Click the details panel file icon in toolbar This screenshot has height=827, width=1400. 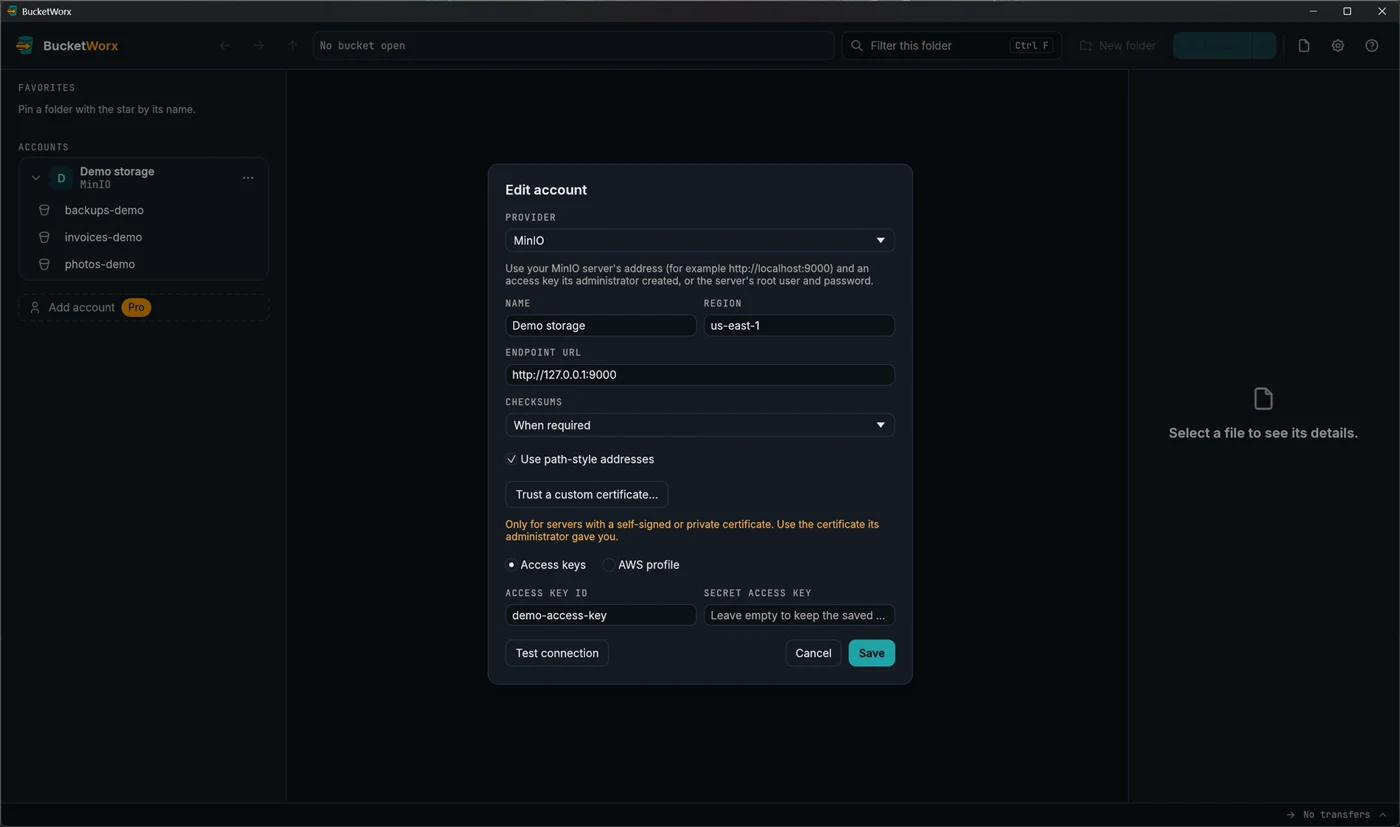(1304, 45)
